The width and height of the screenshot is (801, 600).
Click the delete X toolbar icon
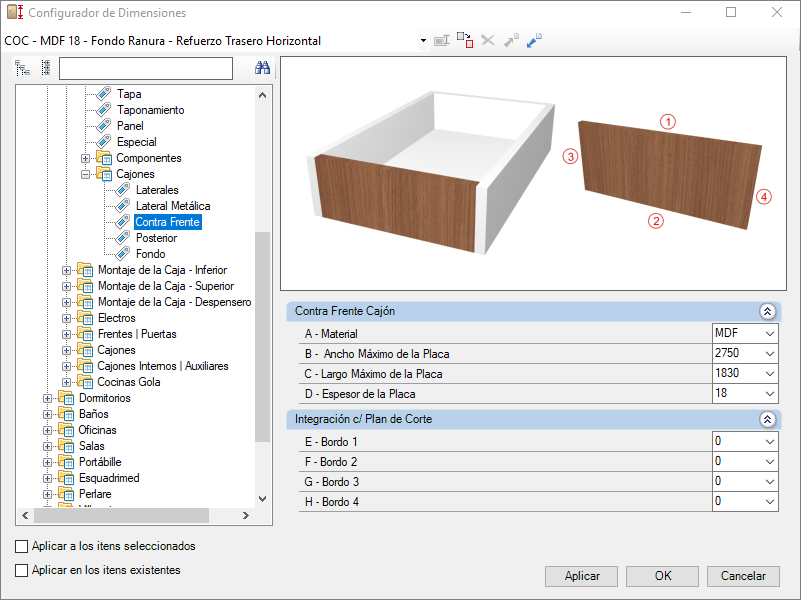[488, 40]
